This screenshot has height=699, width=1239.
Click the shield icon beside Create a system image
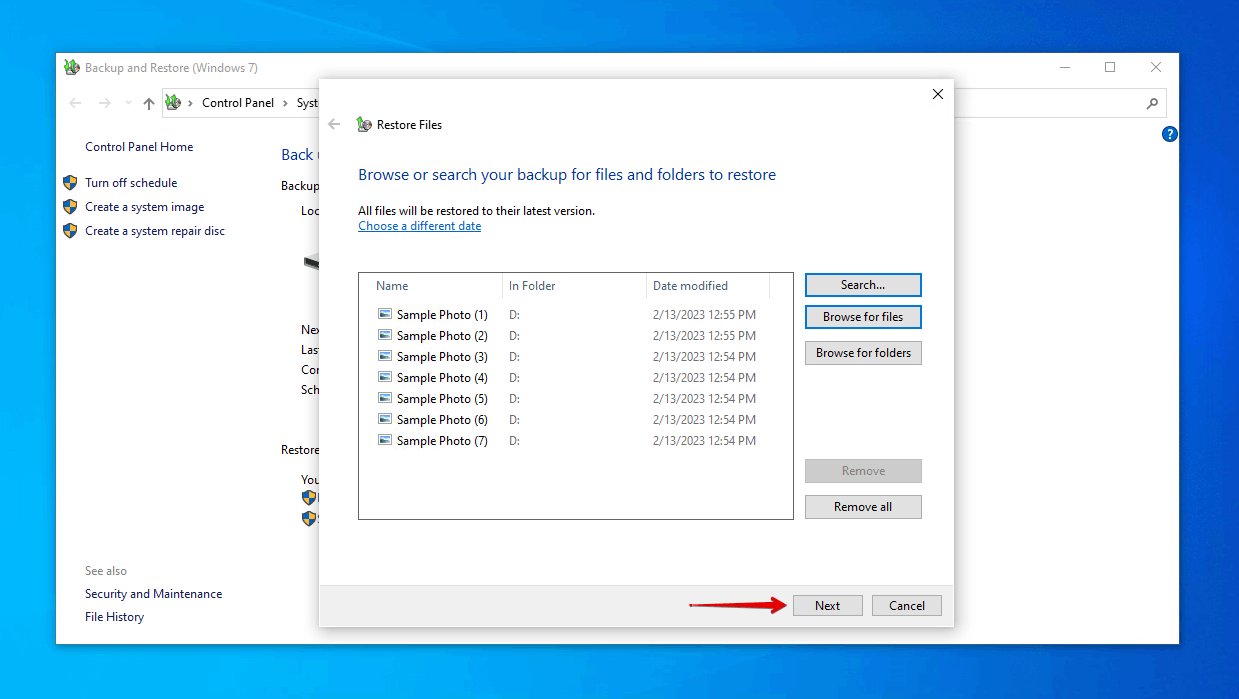[x=70, y=207]
